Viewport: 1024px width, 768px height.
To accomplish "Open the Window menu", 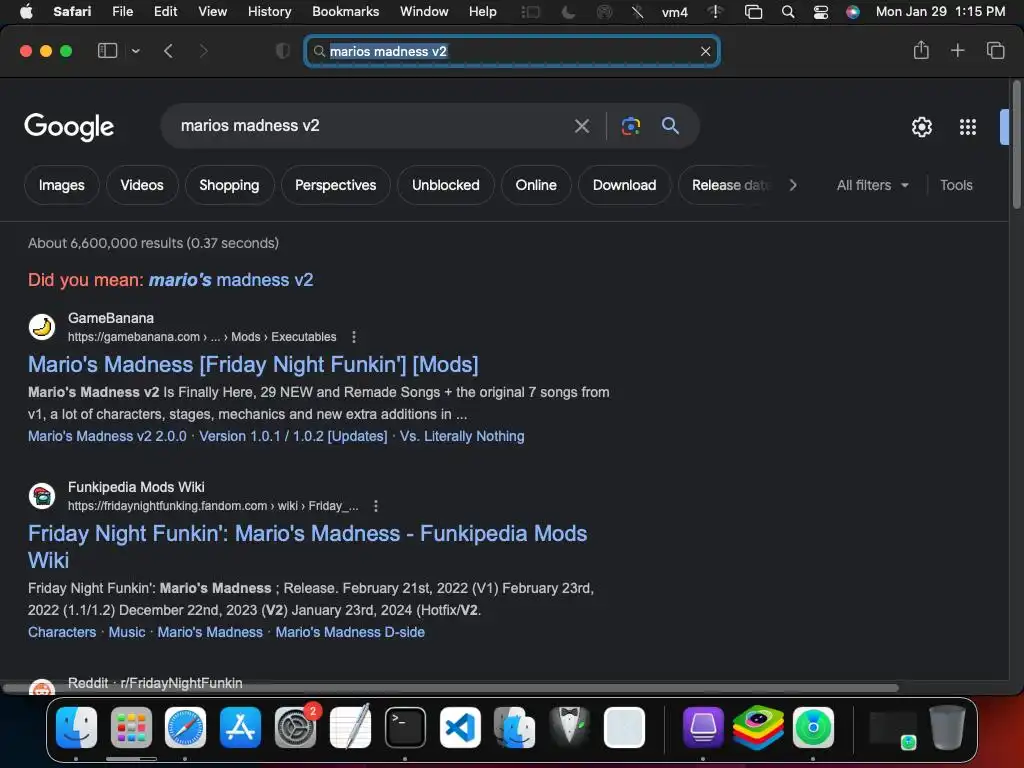I will point(424,12).
